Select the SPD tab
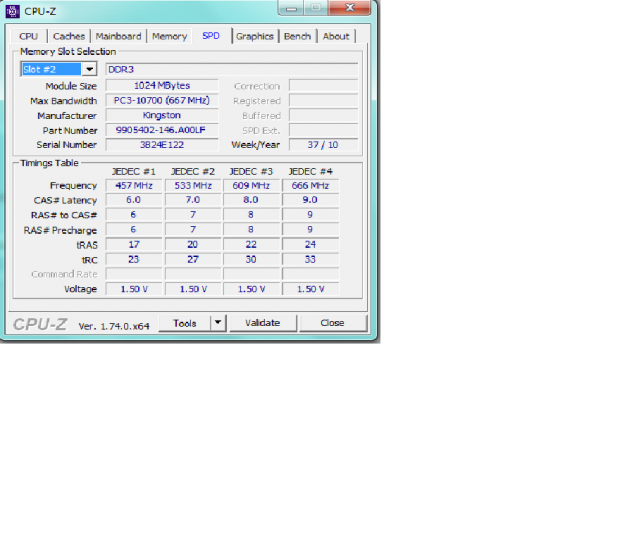 click(211, 36)
